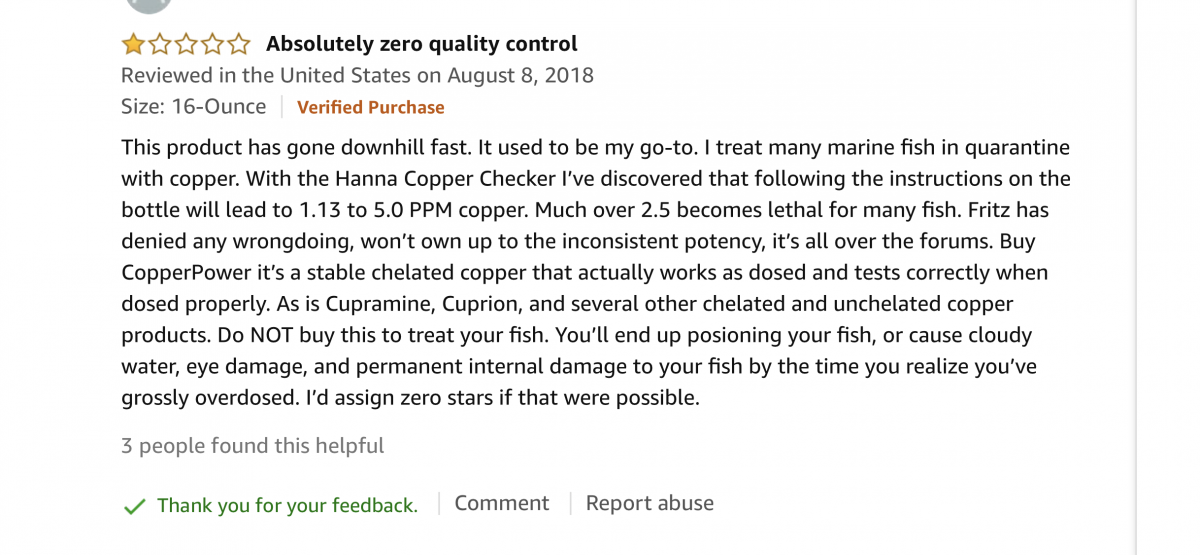
Task: Click the Verified Purchase label
Action: (370, 107)
